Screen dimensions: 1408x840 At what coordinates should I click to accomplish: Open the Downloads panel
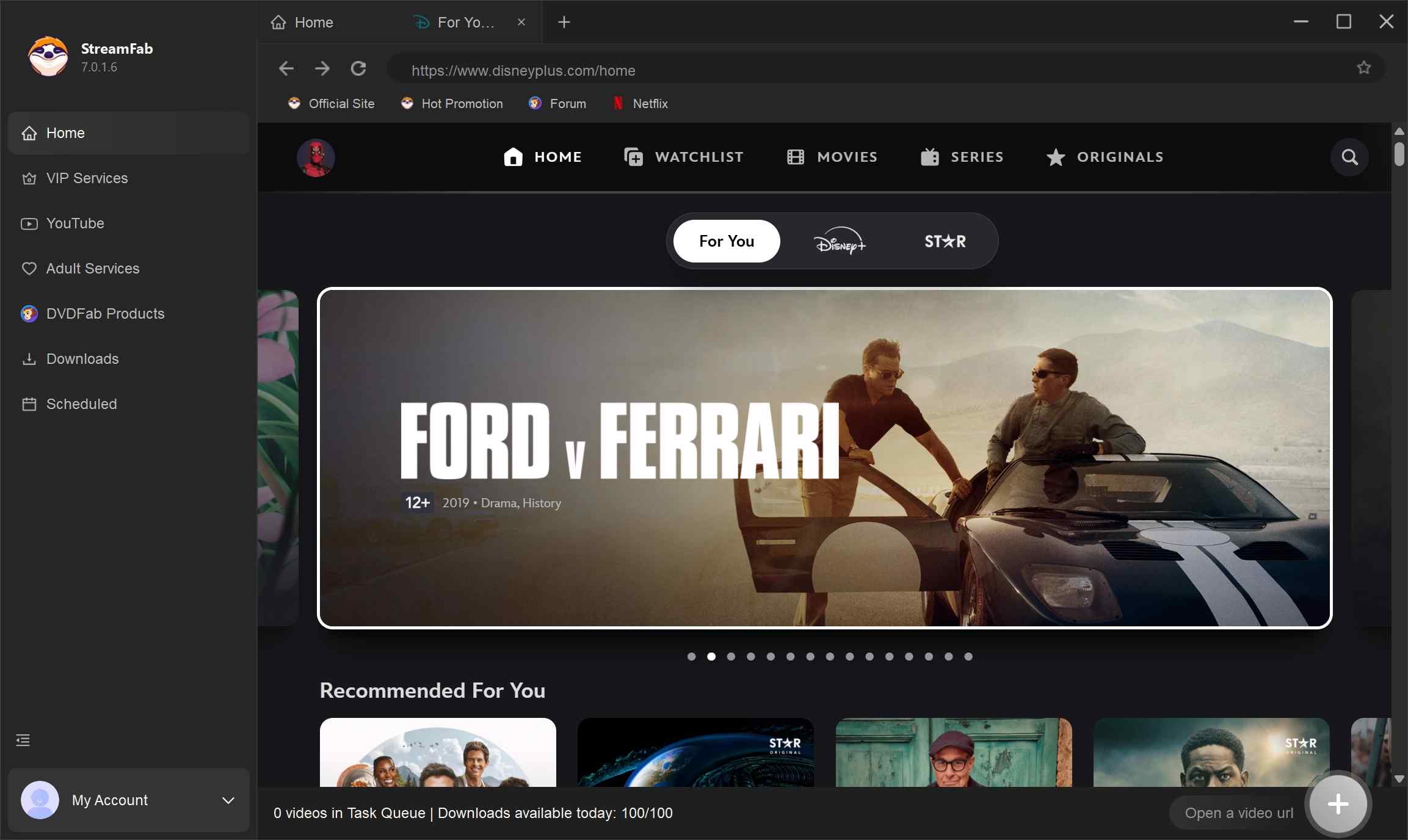point(82,359)
